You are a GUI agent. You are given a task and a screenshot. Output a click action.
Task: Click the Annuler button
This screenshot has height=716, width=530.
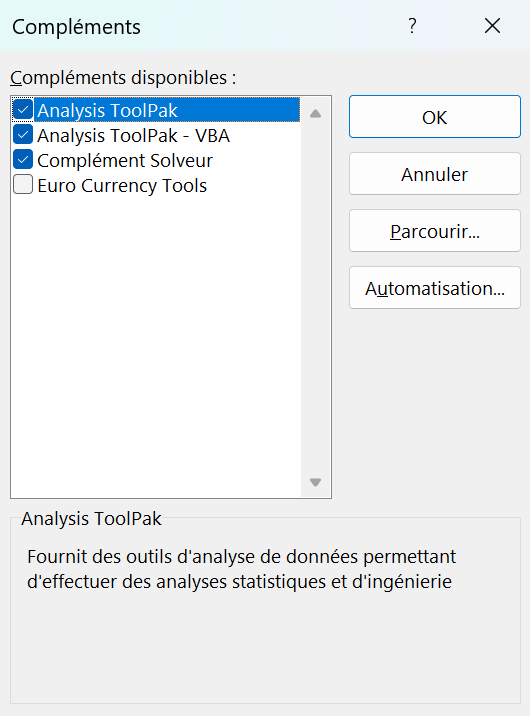click(435, 174)
